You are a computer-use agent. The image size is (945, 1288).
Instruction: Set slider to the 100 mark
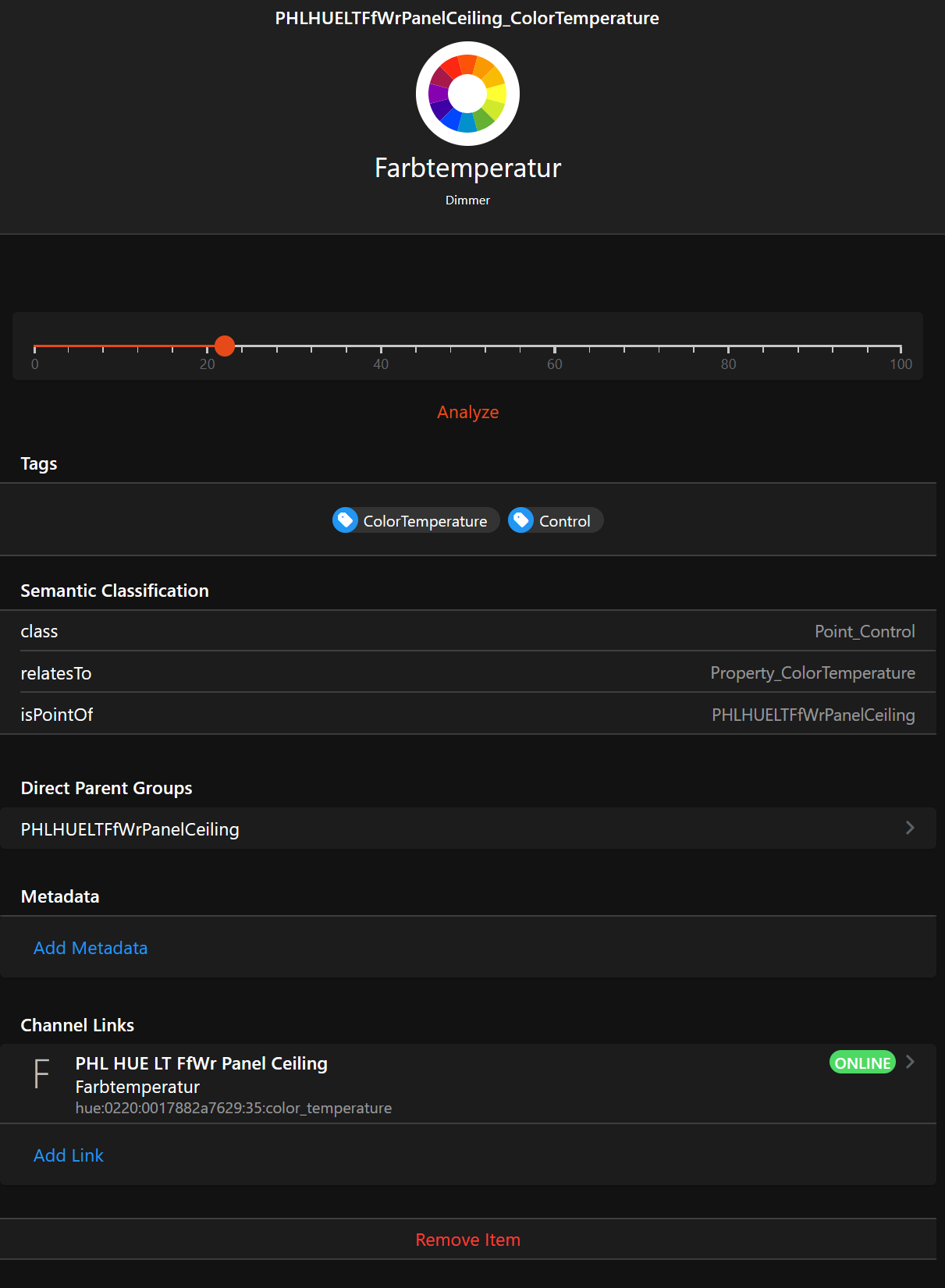click(901, 346)
